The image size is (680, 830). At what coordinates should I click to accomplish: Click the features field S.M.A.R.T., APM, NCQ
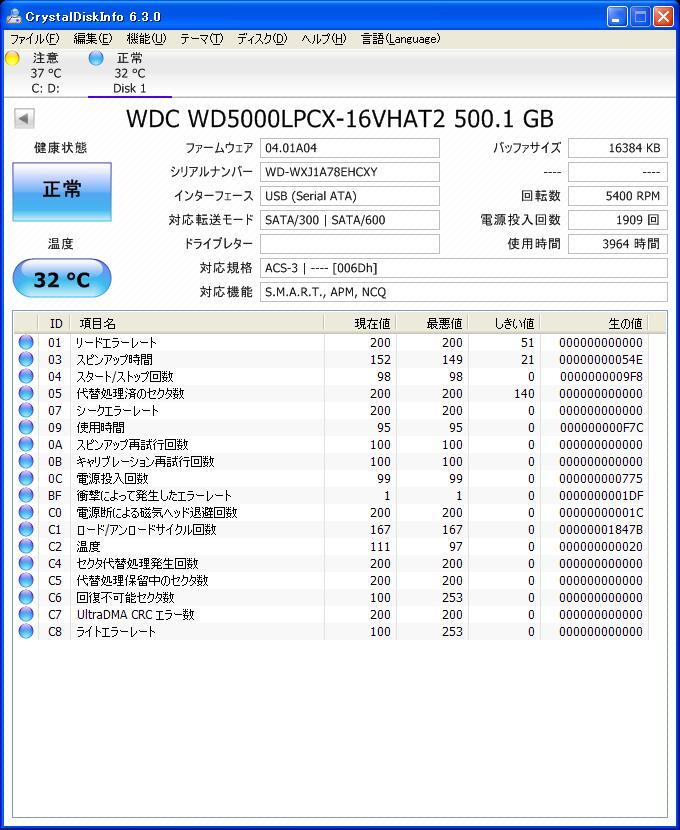(x=464, y=292)
